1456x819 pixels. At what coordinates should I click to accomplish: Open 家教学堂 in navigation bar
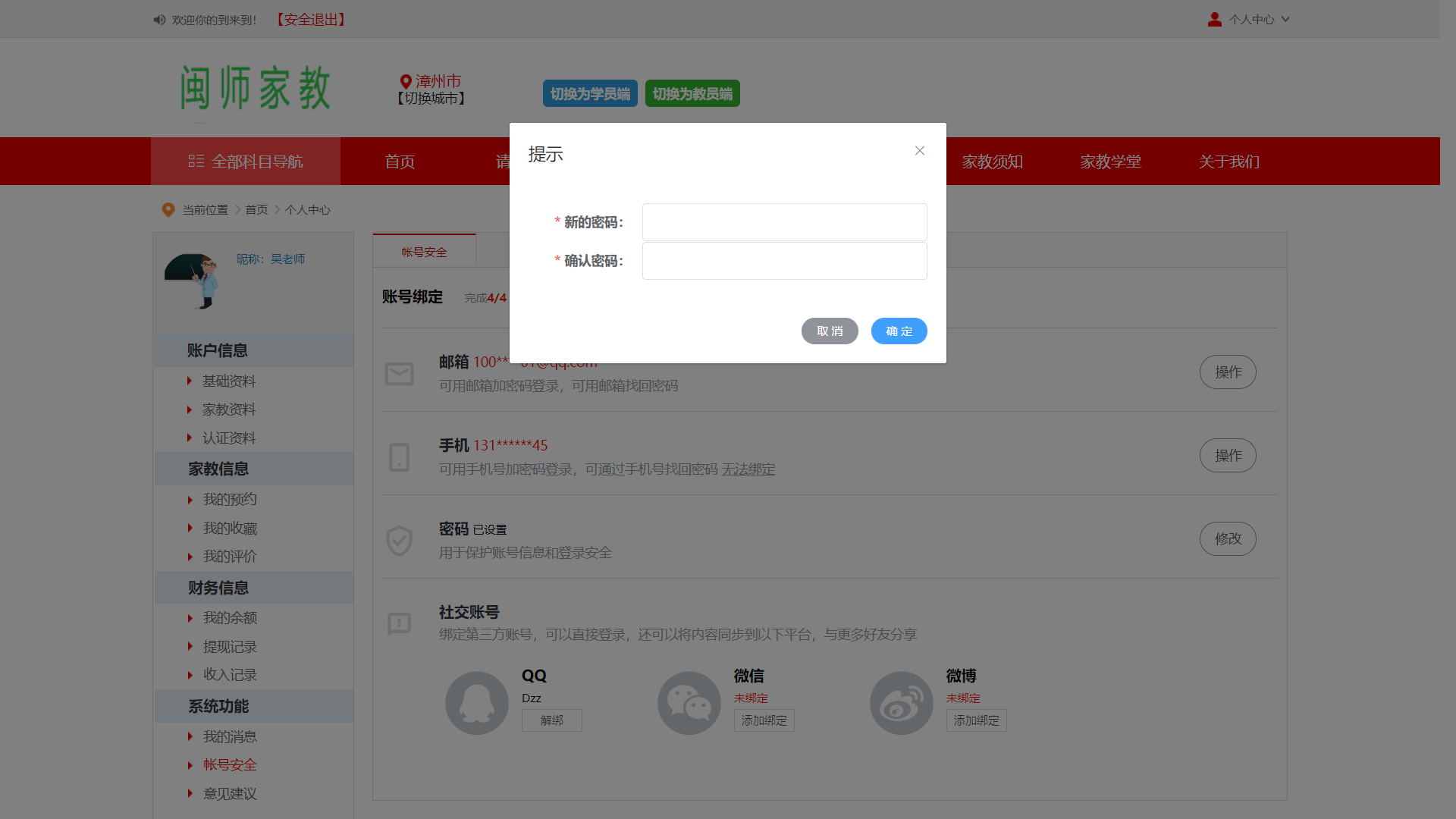click(x=1110, y=162)
